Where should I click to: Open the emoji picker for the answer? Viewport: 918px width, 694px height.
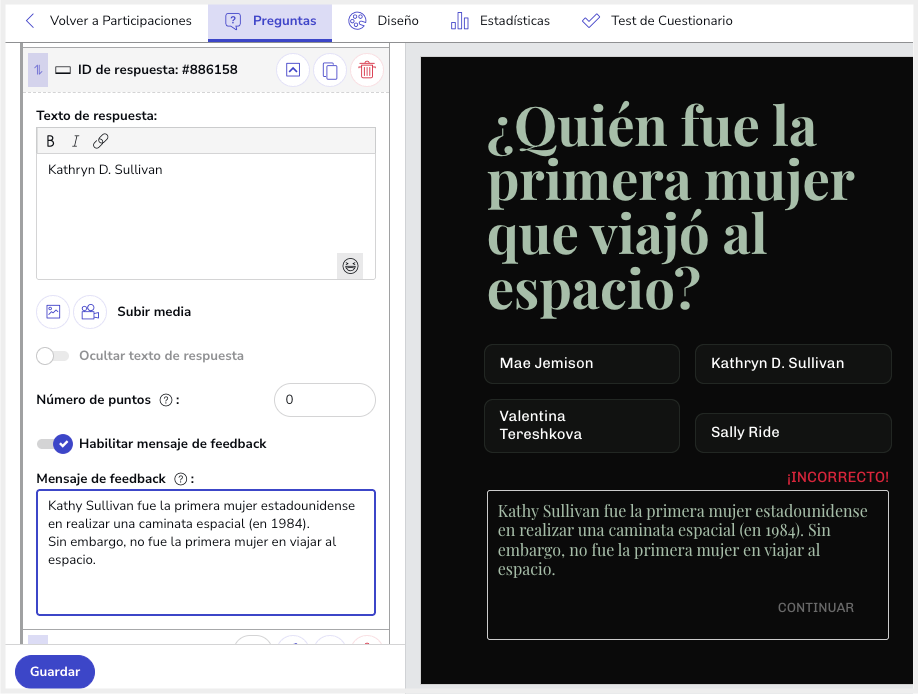pyautogui.click(x=351, y=266)
